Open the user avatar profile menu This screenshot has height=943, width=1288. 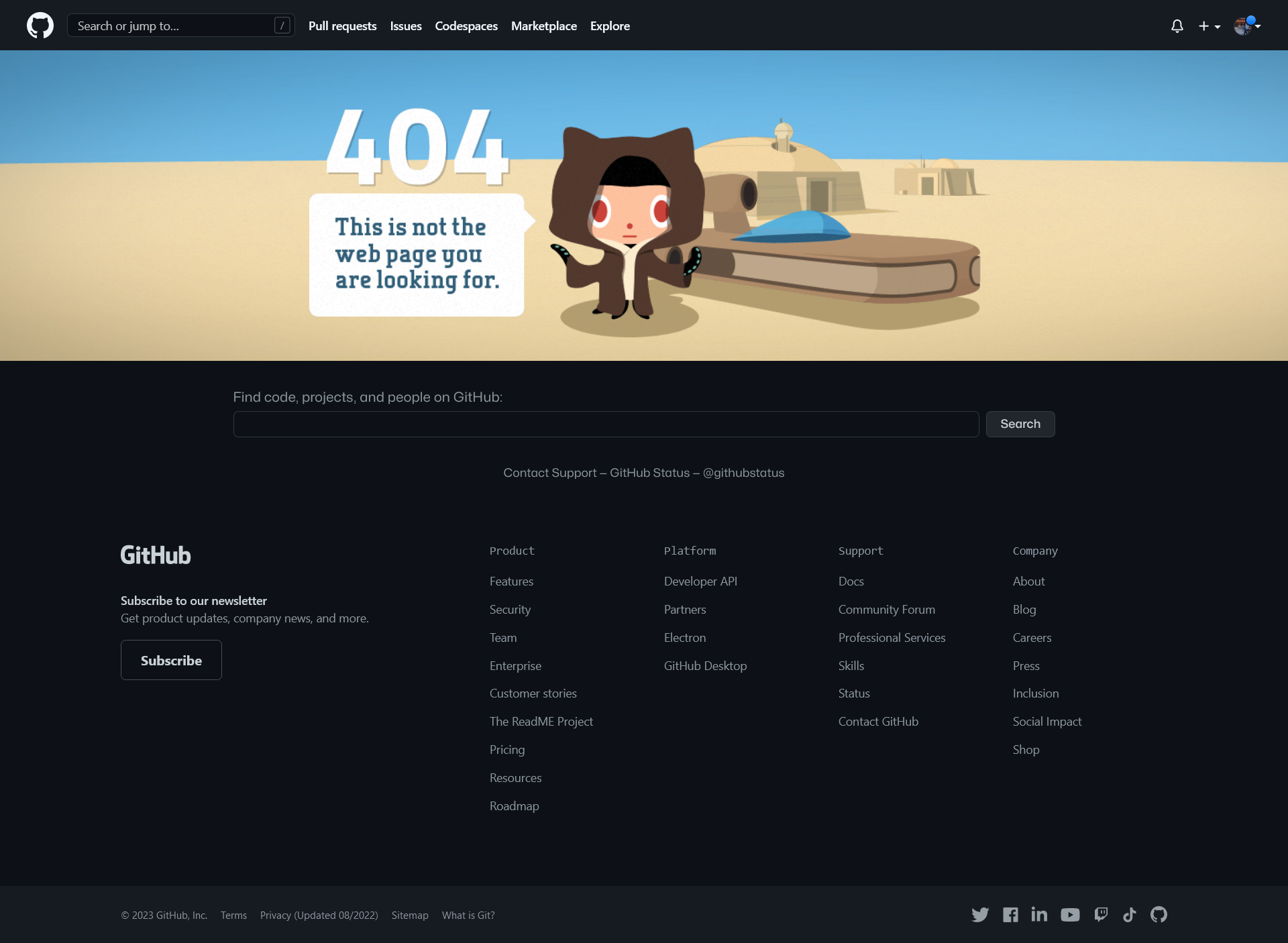(1246, 26)
